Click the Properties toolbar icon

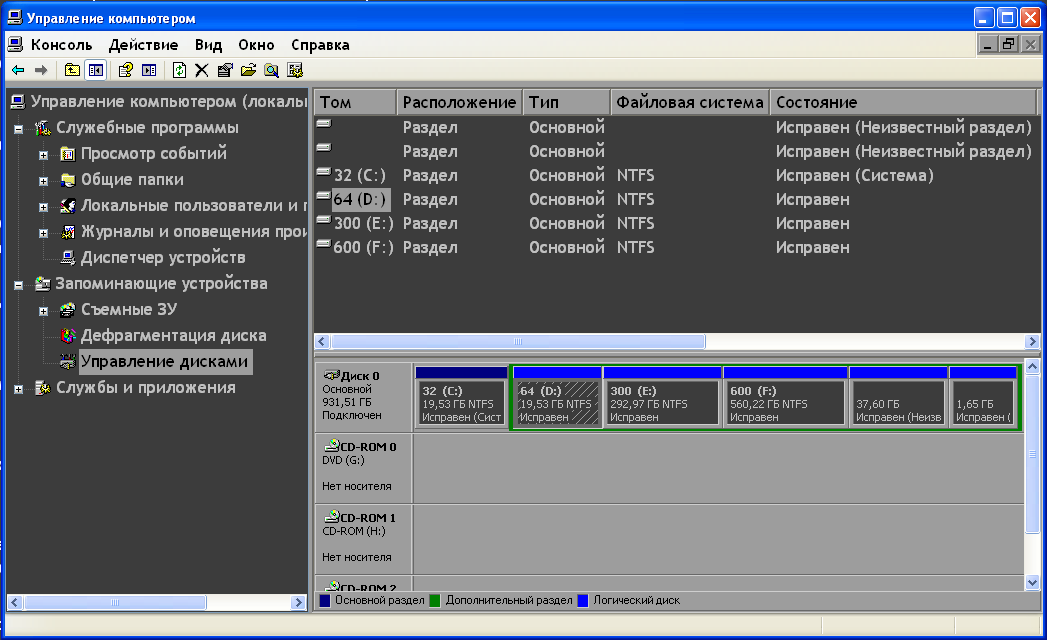coord(224,70)
